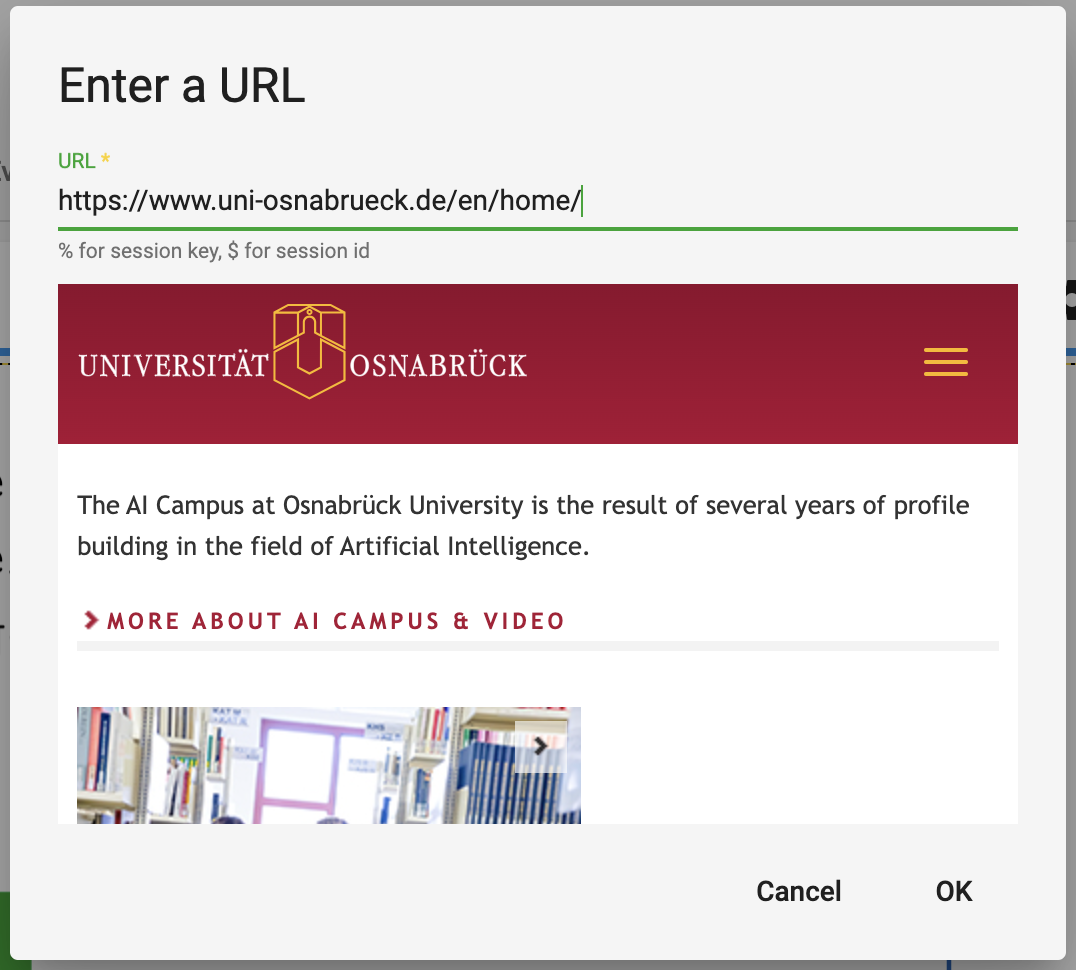Image resolution: width=1076 pixels, height=970 pixels.
Task: Click the carousel next arrow on library photo
Action: pos(541,746)
